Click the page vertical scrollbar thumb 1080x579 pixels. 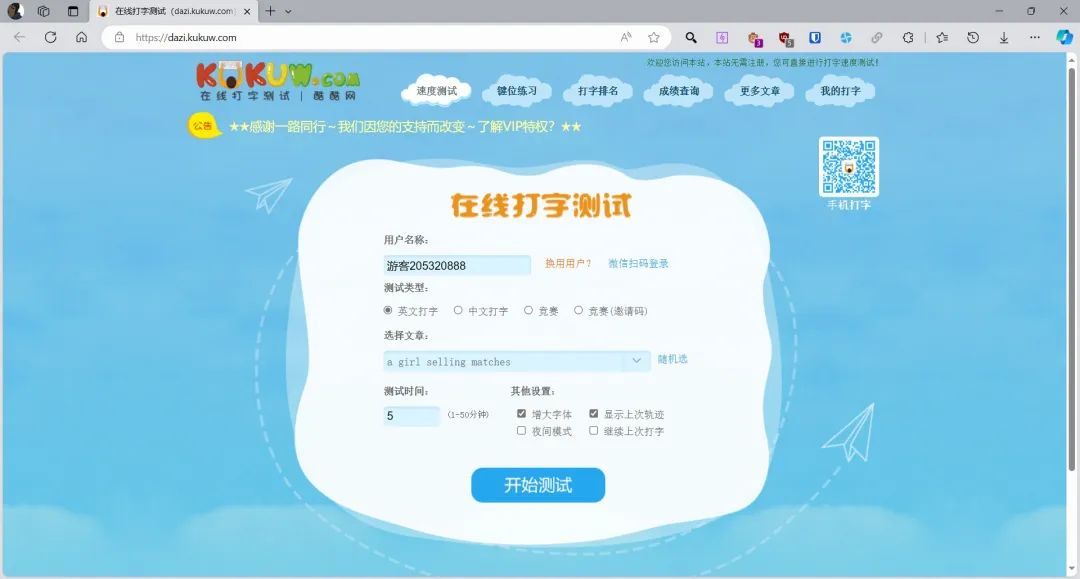pos(1072,269)
